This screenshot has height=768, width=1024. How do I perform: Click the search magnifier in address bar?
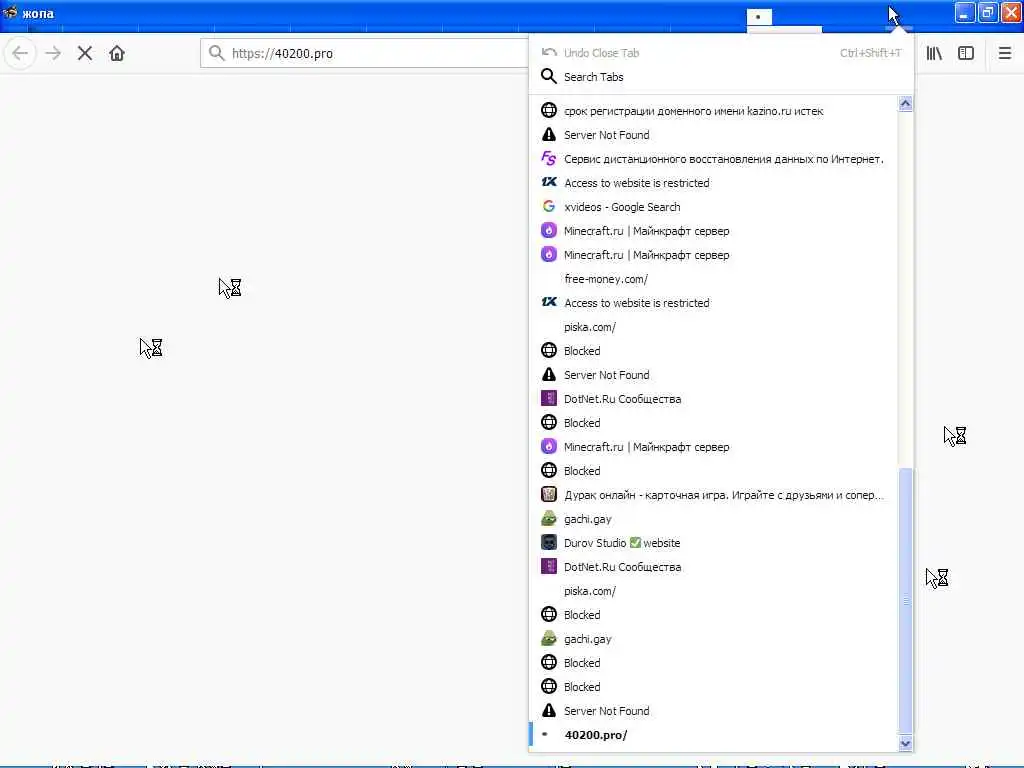click(x=217, y=53)
